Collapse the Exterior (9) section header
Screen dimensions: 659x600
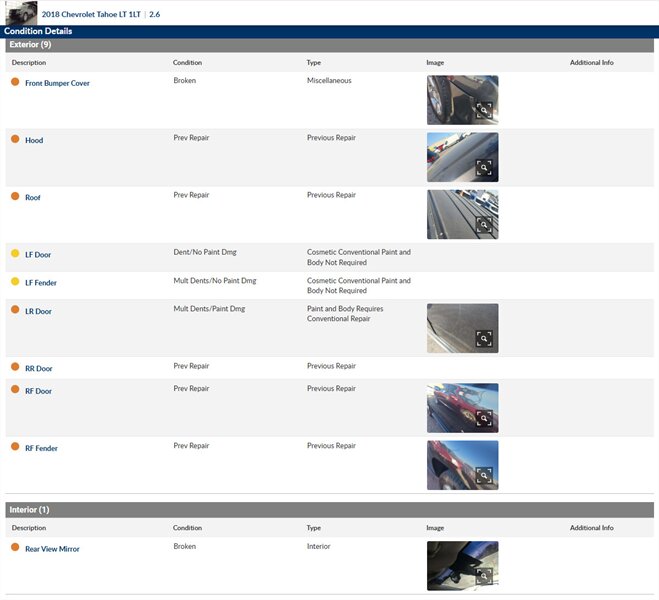tap(30, 45)
